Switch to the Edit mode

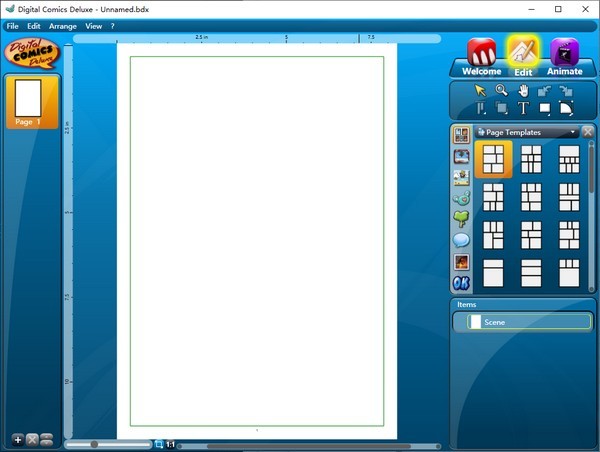point(523,57)
